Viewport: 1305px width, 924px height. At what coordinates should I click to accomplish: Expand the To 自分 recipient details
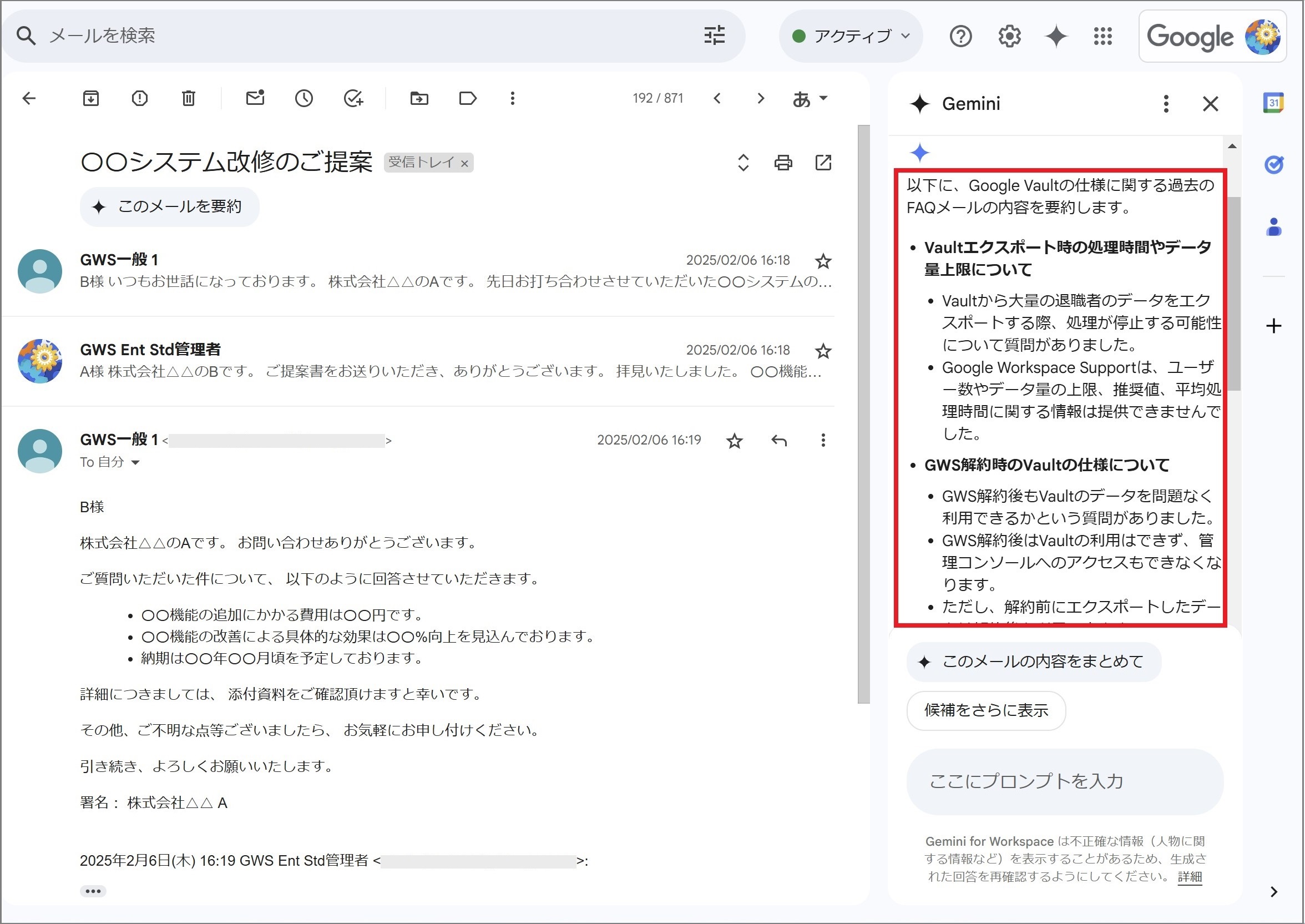pos(135,463)
